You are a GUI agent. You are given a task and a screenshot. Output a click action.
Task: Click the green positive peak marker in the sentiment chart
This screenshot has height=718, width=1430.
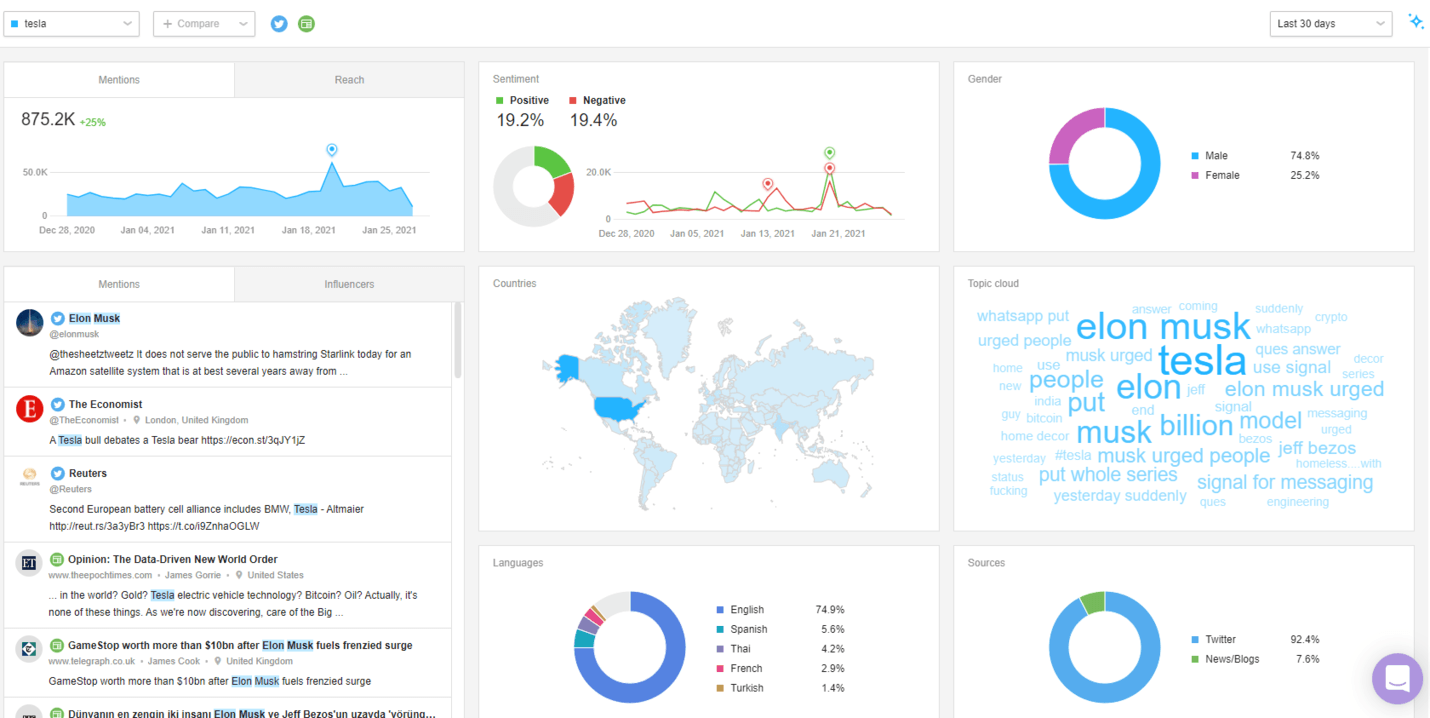[x=829, y=153]
